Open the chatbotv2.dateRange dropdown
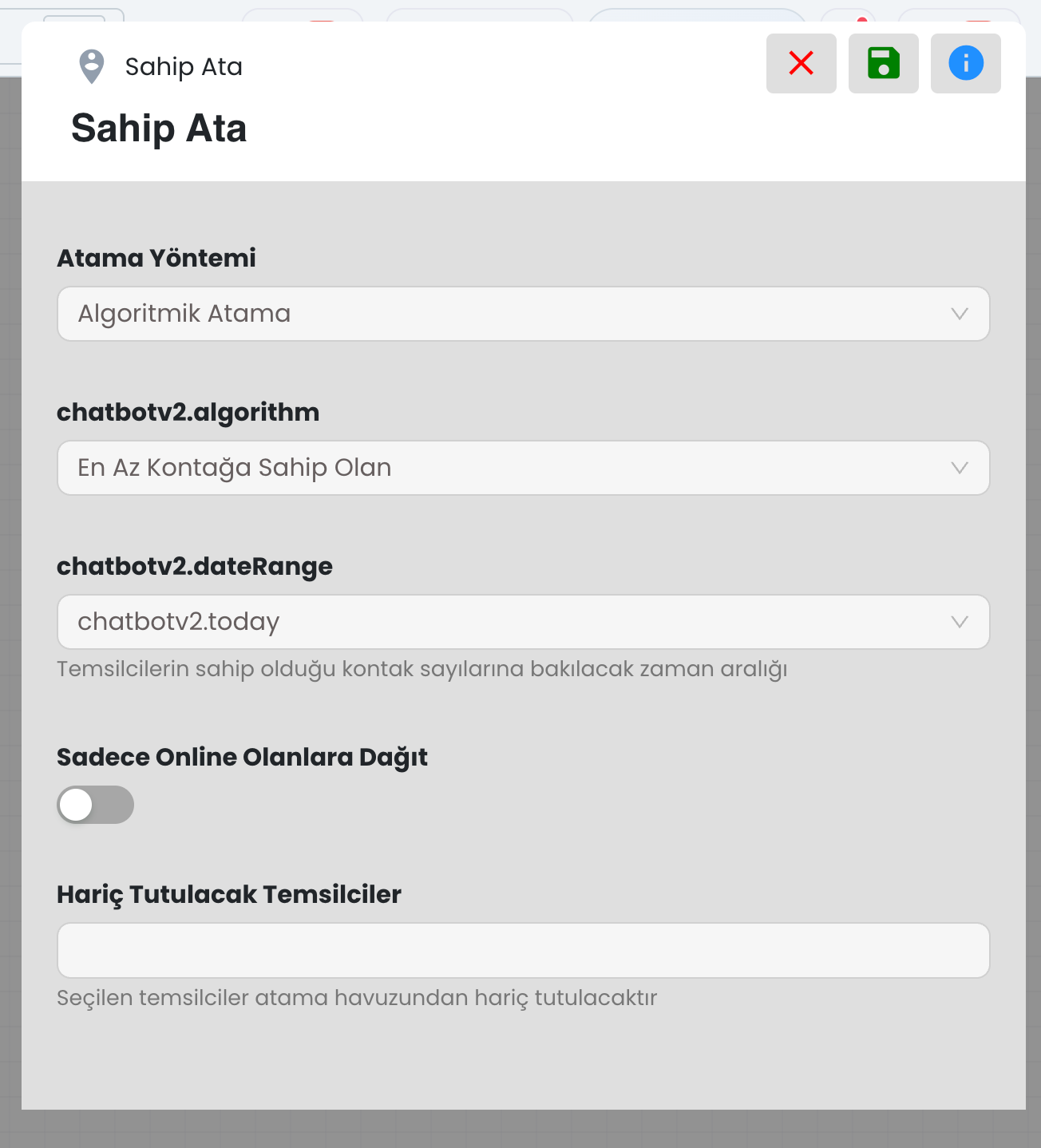The image size is (1041, 1148). tap(523, 622)
